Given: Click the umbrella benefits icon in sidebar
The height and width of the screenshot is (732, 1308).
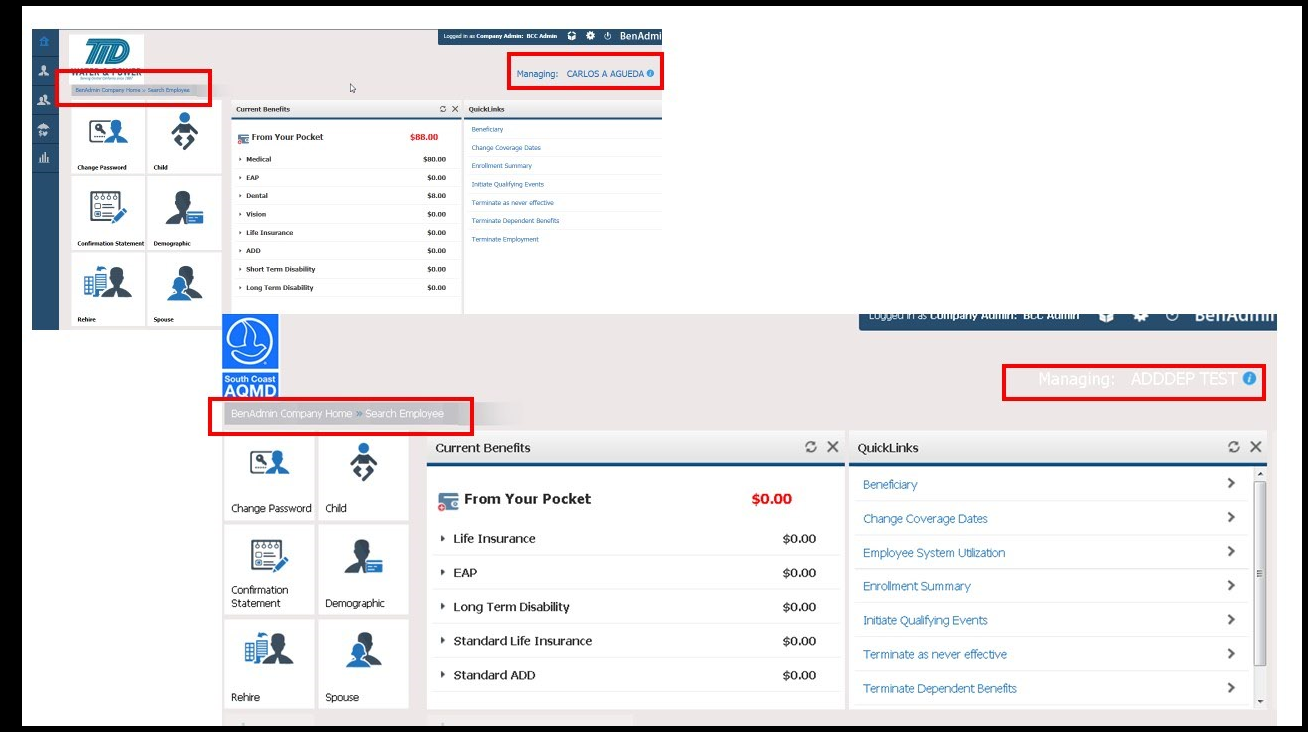Looking at the screenshot, I should [x=44, y=129].
